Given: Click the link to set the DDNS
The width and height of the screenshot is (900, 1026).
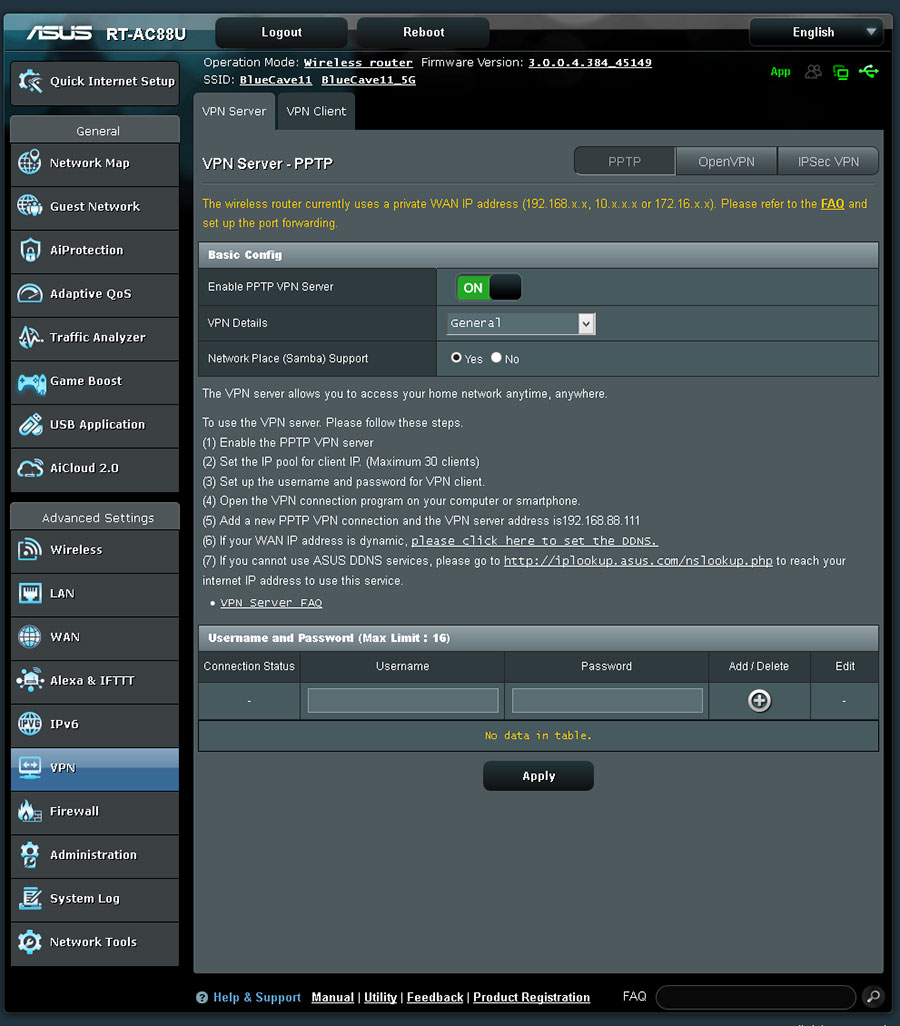Looking at the screenshot, I should [534, 541].
